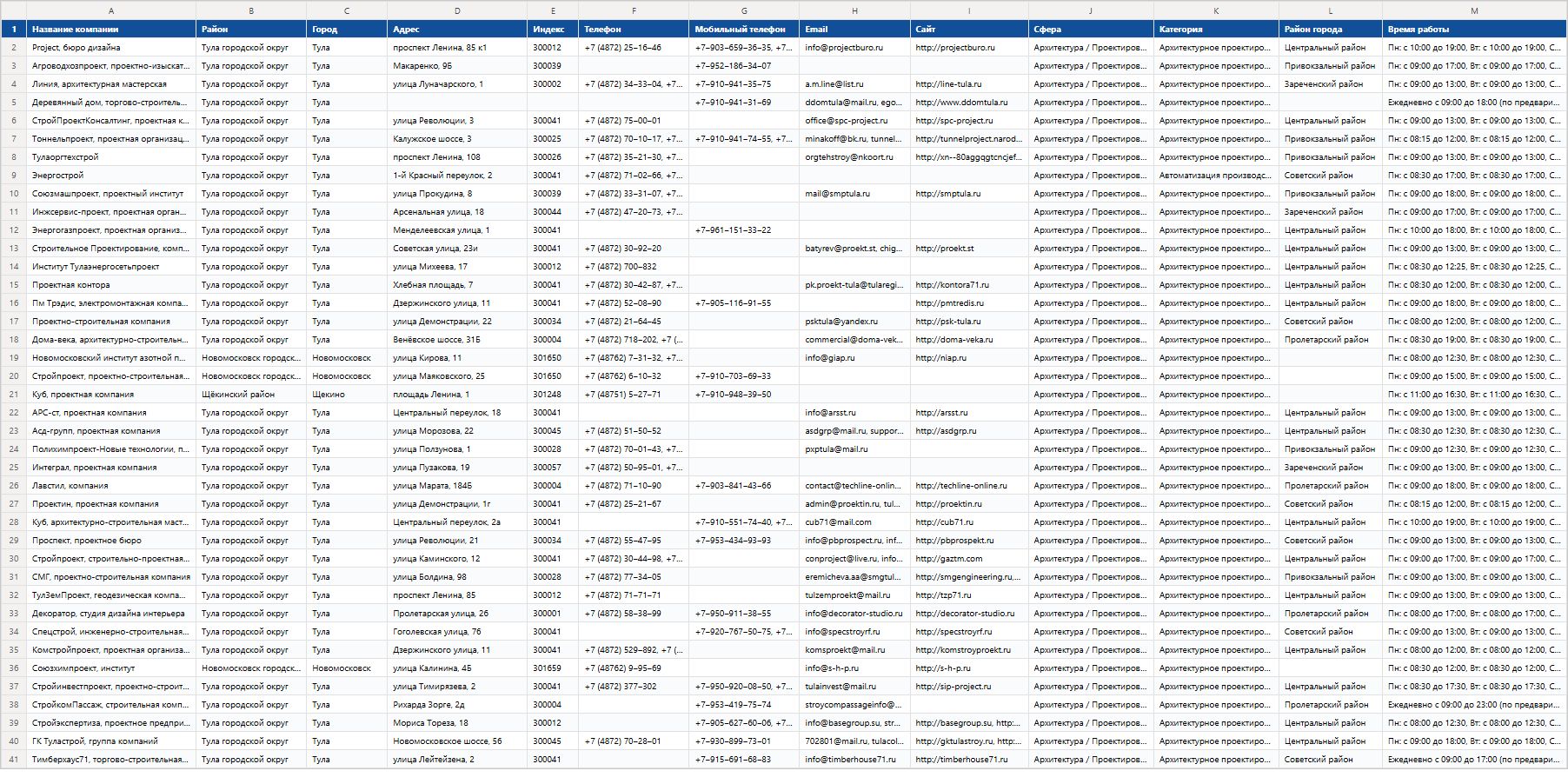The width and height of the screenshot is (1568, 784).
Task: Select the mail@smptula.ru email cell
Action: (854, 194)
